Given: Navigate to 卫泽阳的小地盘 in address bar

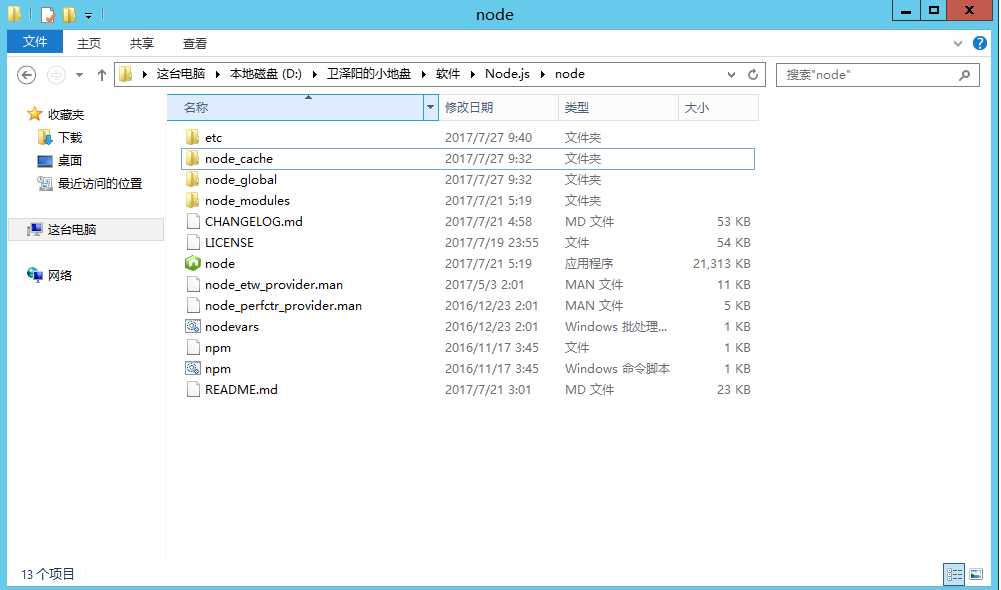Looking at the screenshot, I should (369, 74).
